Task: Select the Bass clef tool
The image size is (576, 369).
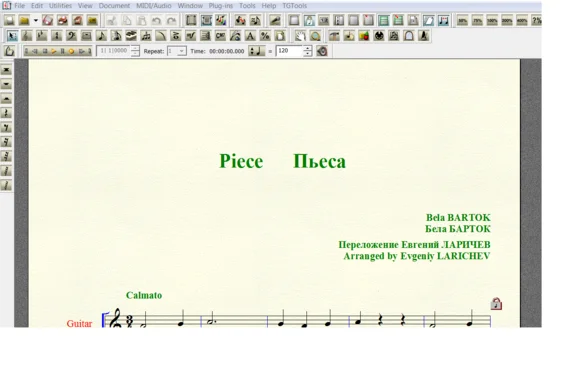Action: tap(71, 36)
